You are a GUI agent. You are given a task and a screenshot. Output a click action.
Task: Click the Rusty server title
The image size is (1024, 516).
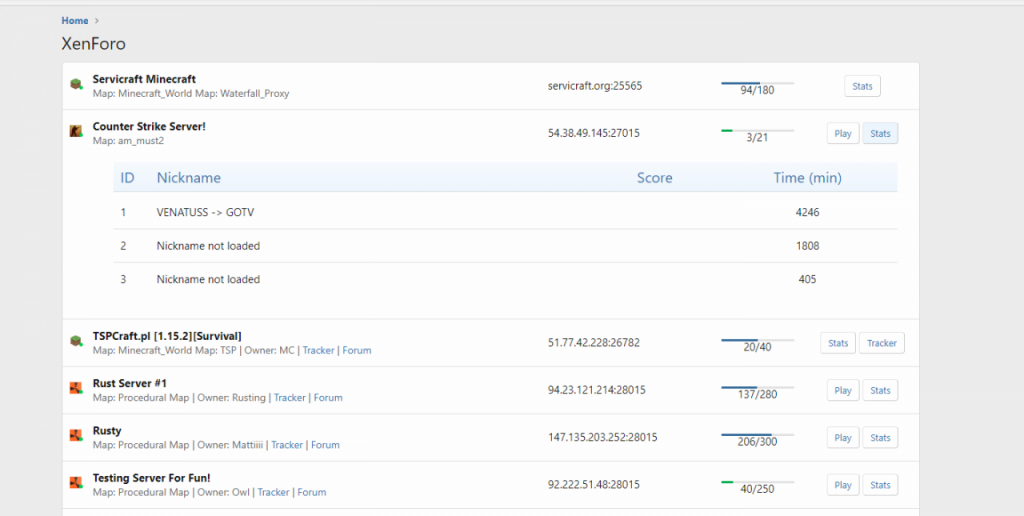[107, 431]
